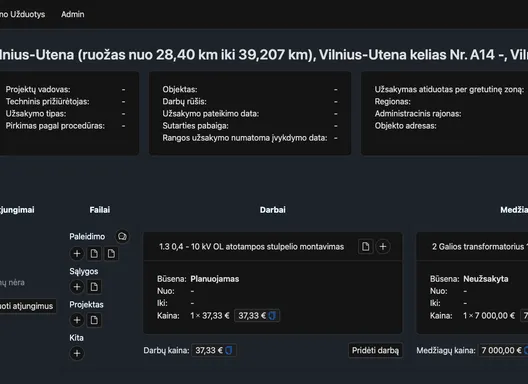Screen dimensions: 528x384
Task: Click the Užsakymas atiduotas per gretutinę zoną label
Action: pyautogui.click(x=449, y=90)
